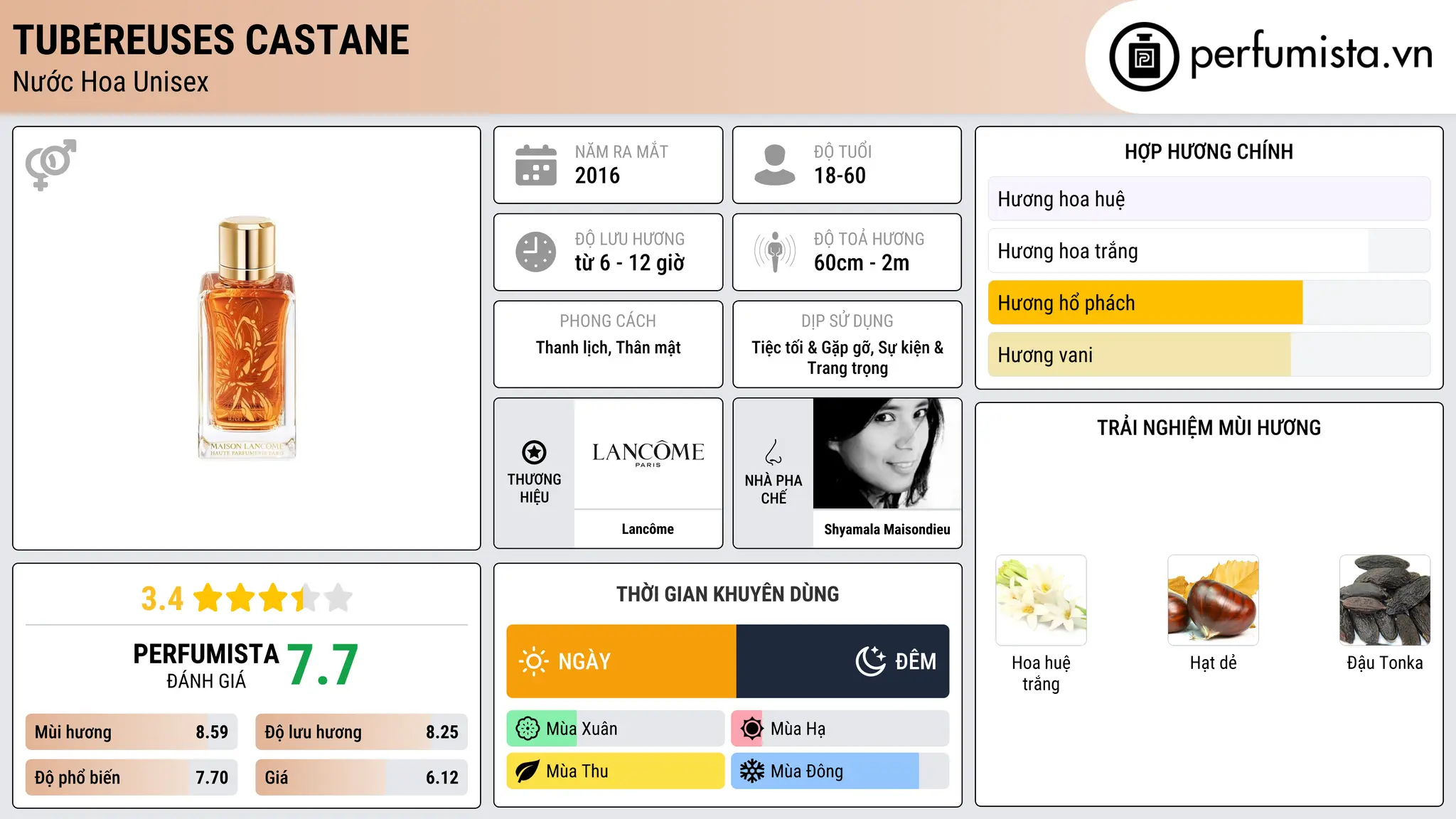Click the NHÀ PHA CHẾ label
The image size is (1456, 819).
[773, 489]
